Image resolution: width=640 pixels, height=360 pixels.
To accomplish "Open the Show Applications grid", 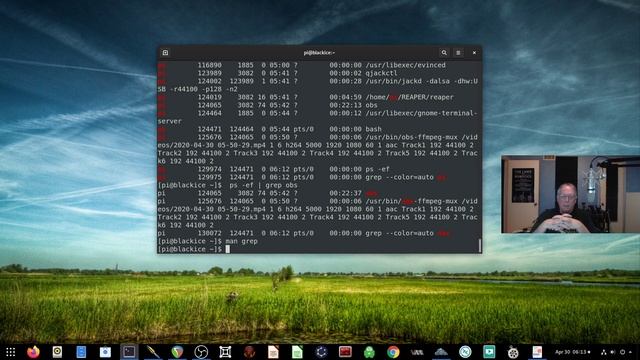I will coord(11,352).
